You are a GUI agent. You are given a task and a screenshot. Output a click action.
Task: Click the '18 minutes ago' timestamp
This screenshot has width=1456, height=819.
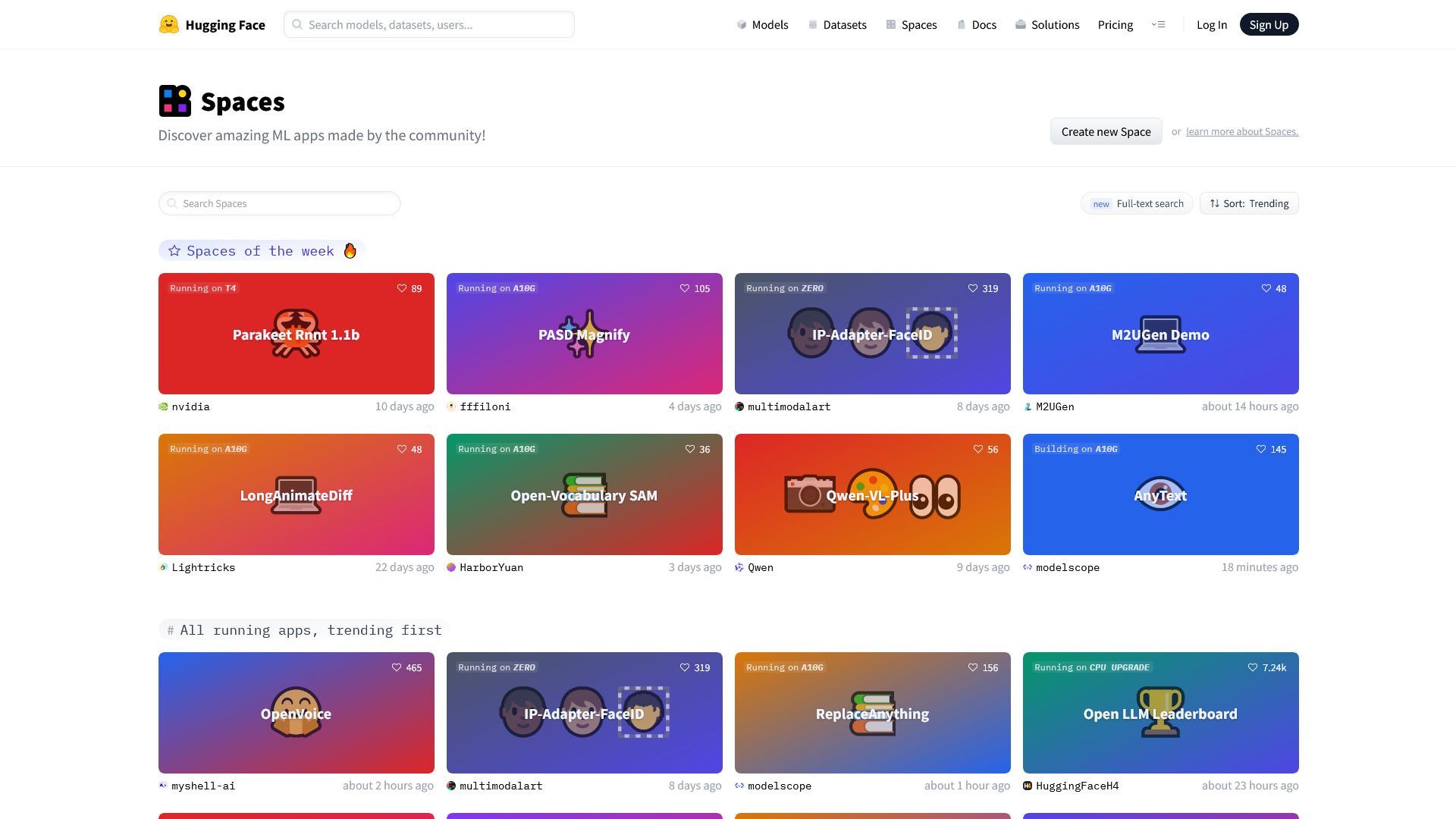point(1260,567)
